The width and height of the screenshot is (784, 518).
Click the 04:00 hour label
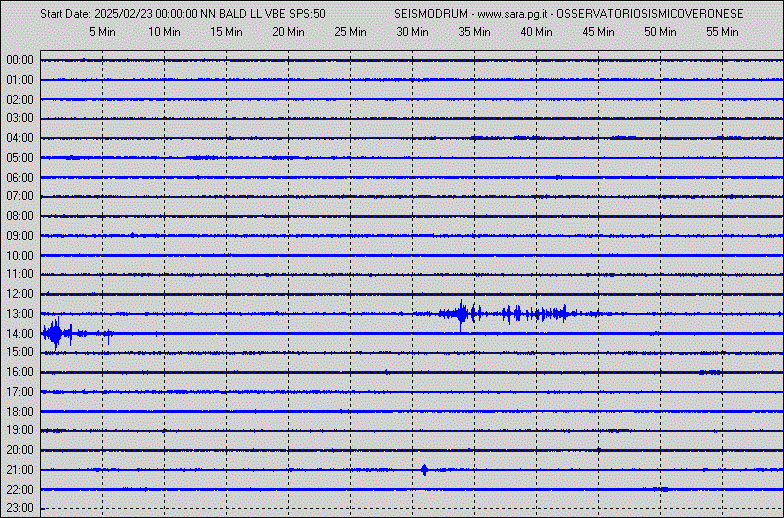pyautogui.click(x=20, y=138)
